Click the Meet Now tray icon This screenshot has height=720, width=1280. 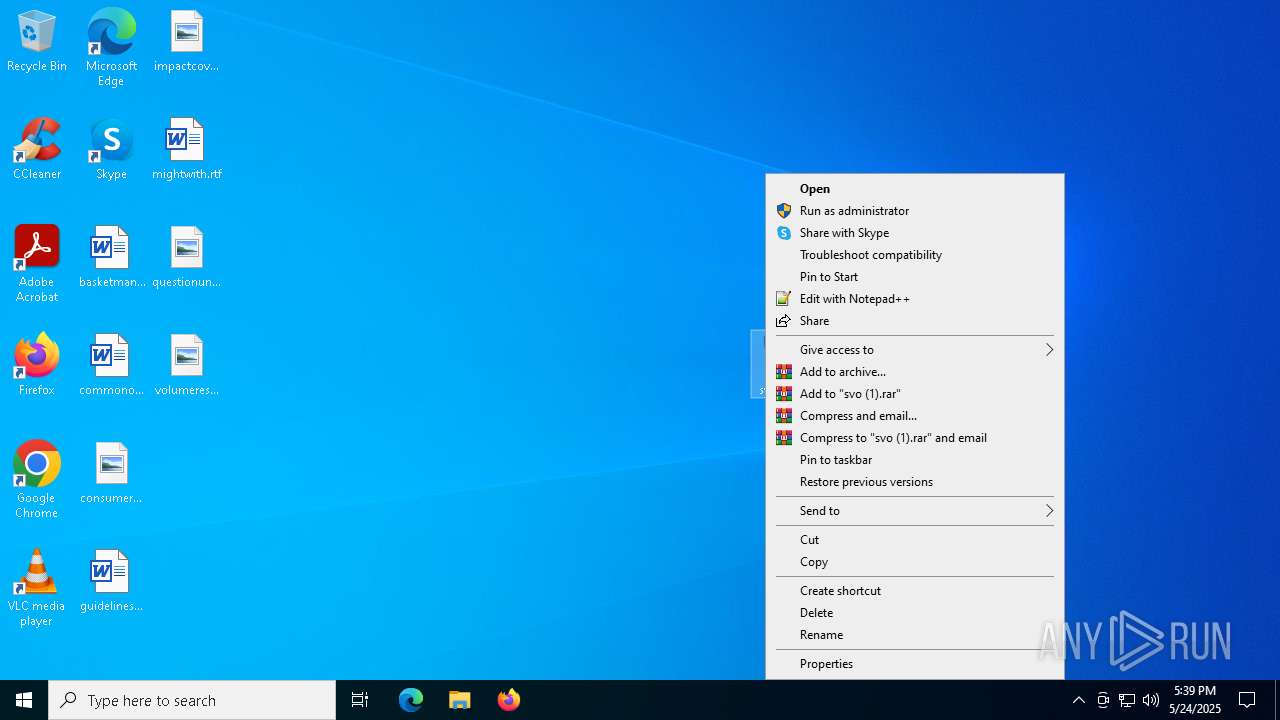(1103, 700)
